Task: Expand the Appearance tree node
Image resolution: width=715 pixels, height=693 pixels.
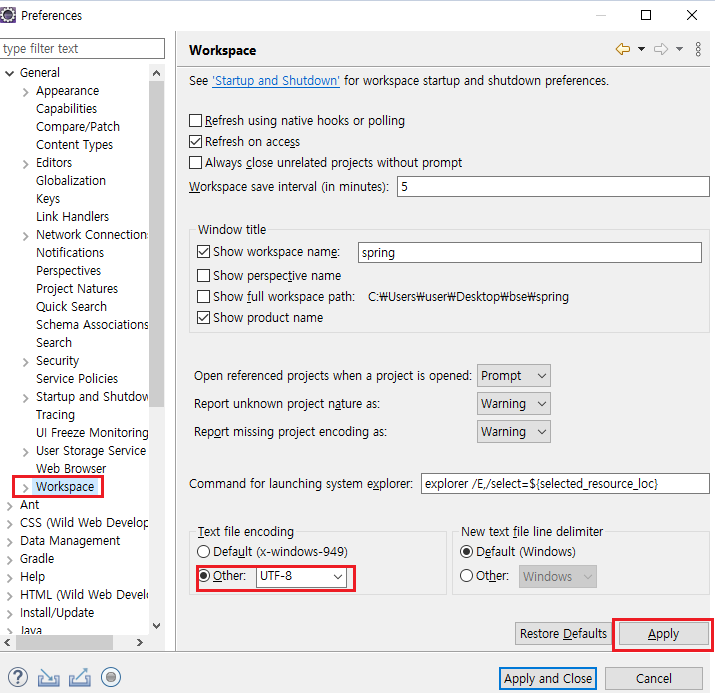Action: point(26,92)
